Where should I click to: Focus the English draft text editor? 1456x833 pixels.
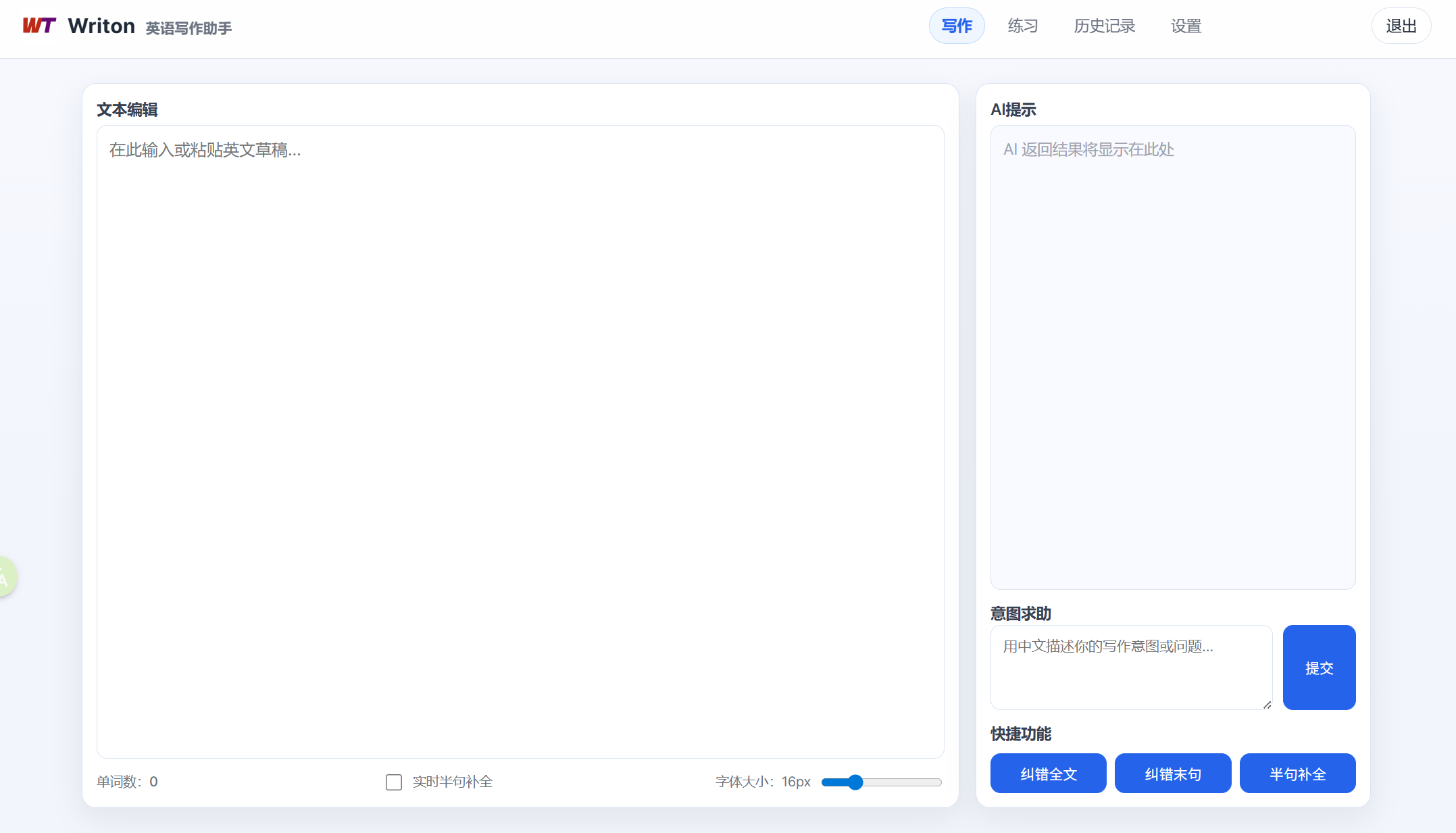tap(520, 439)
